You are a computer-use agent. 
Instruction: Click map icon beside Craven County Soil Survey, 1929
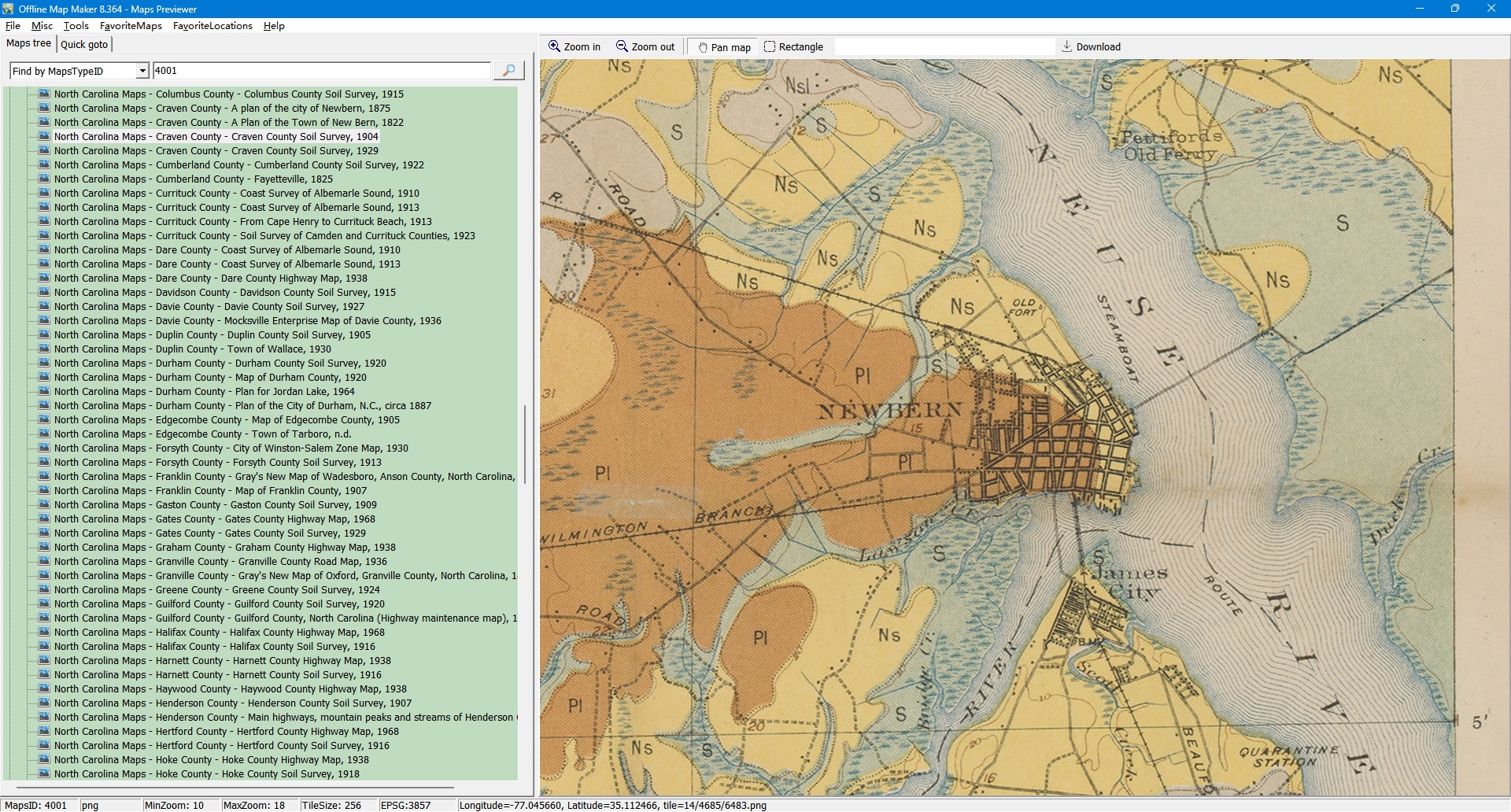pos(45,150)
